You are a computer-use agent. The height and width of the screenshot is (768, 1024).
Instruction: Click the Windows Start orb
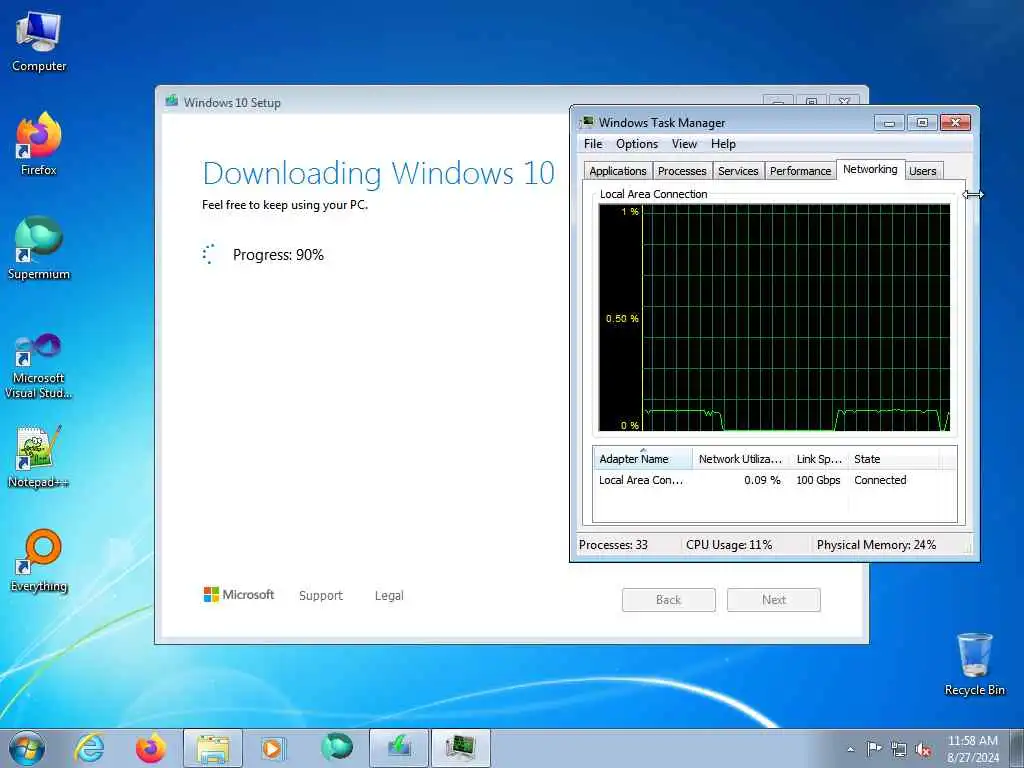point(27,748)
